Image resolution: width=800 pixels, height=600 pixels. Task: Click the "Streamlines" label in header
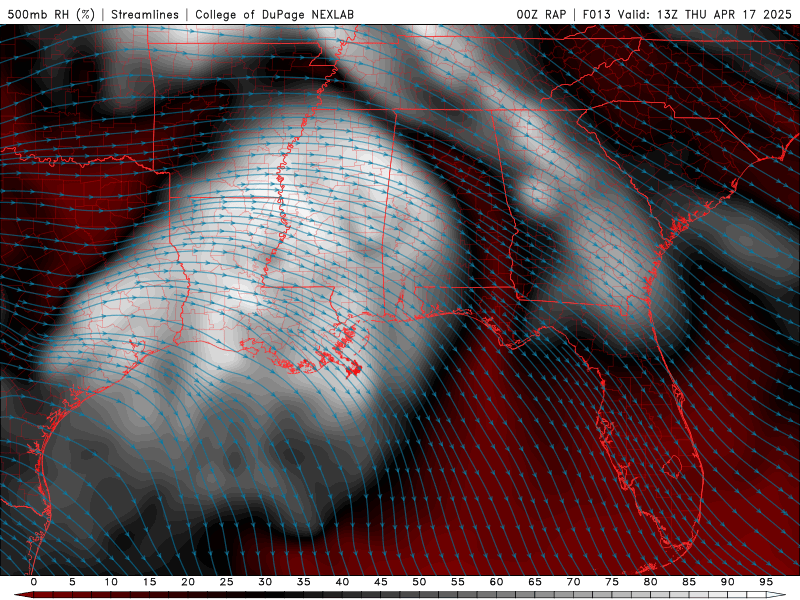(145, 14)
